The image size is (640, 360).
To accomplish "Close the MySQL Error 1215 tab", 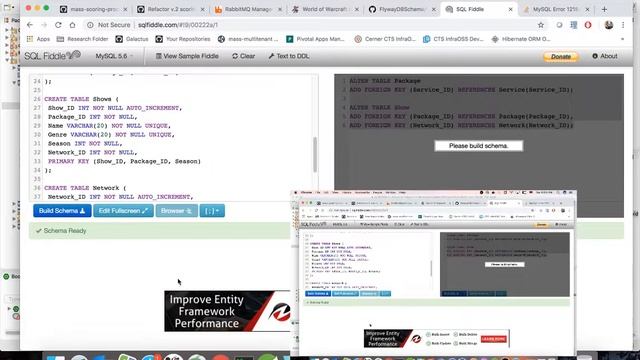I will (587, 9).
